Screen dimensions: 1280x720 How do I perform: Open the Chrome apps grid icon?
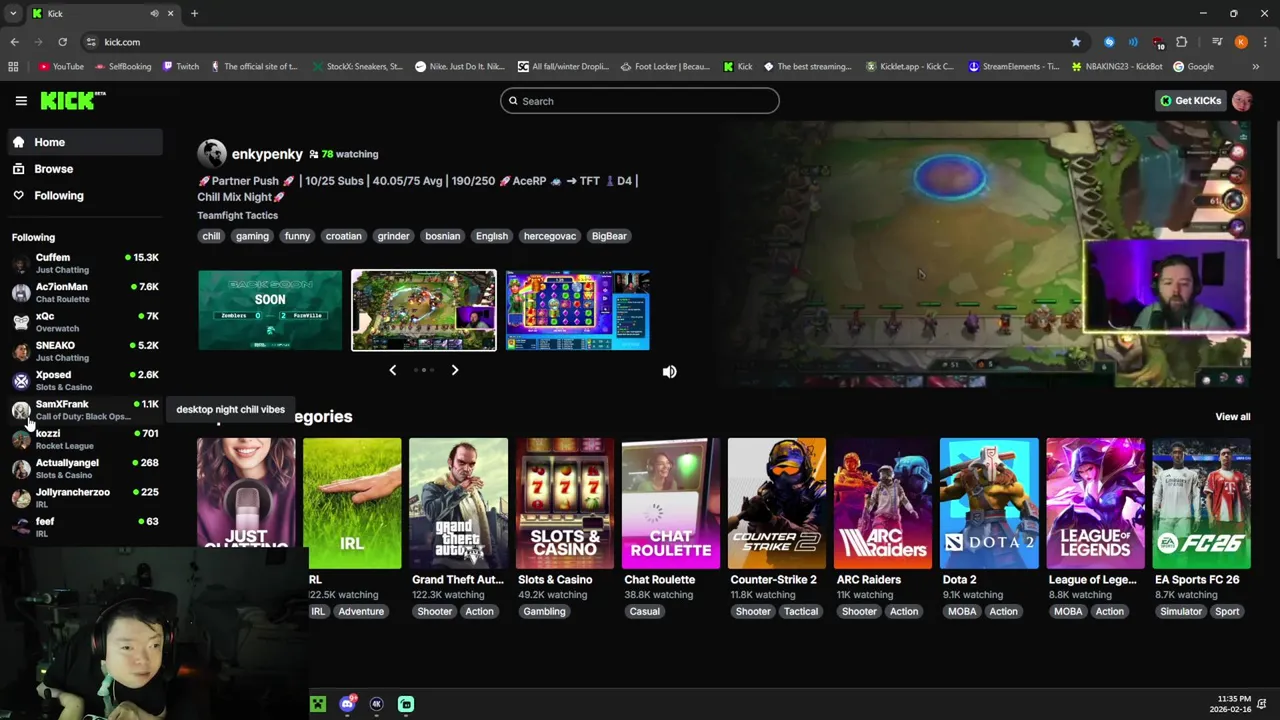coord(13,67)
